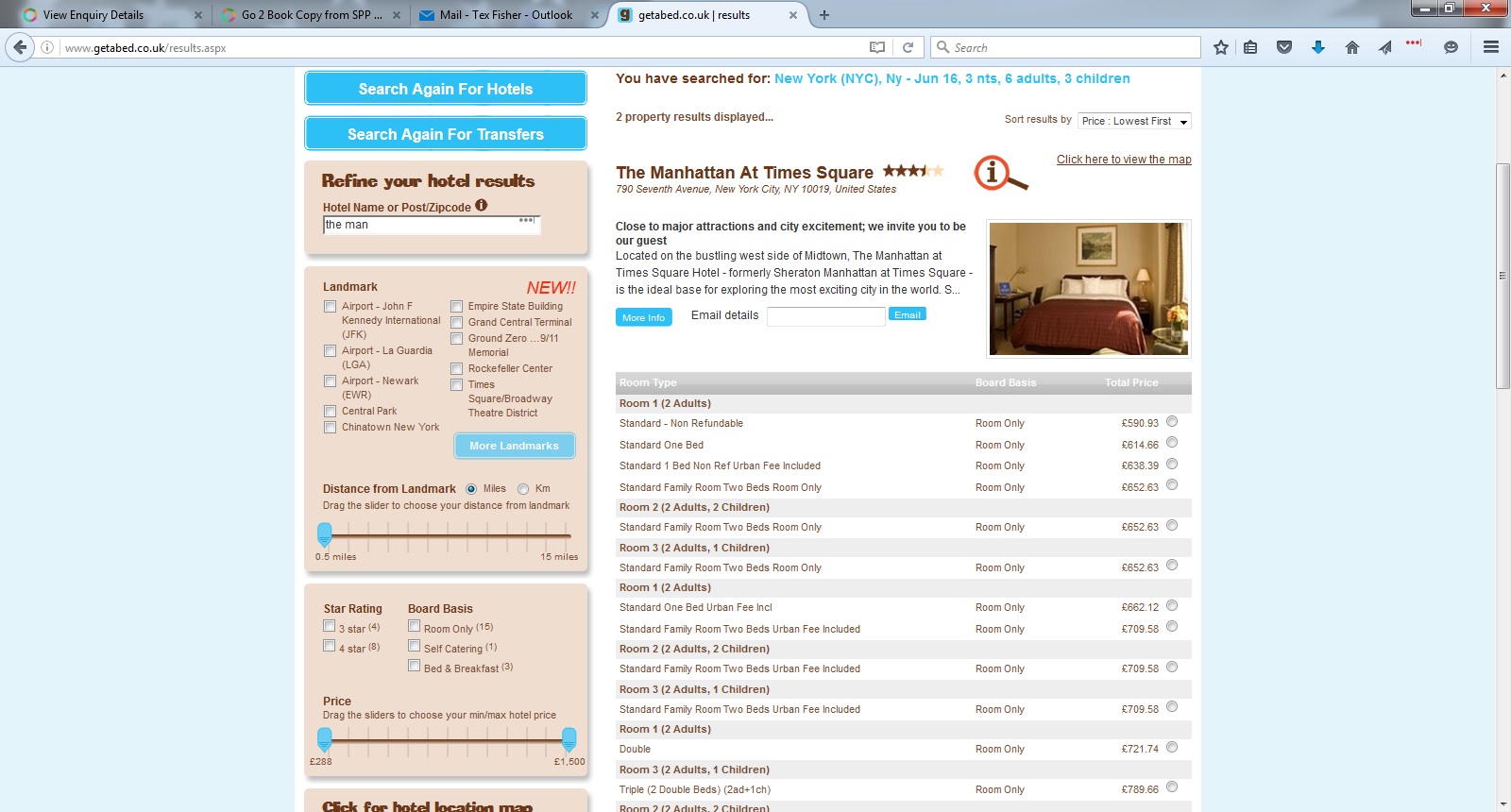
Task: Click the More Landmarks button
Action: tap(515, 446)
